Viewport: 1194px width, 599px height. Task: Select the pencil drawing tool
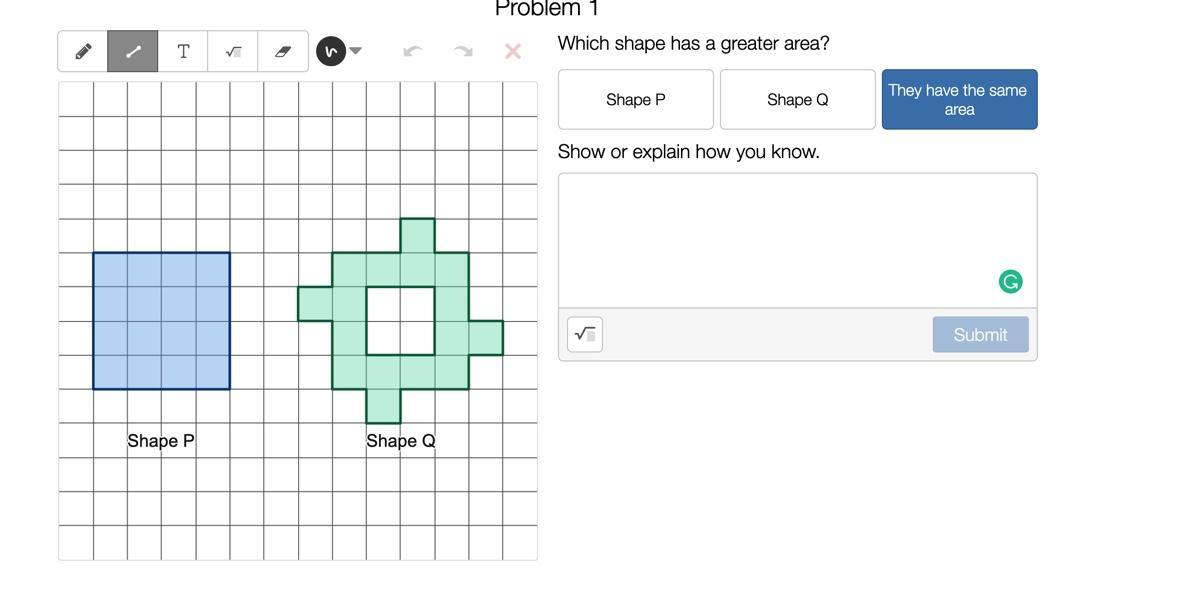tap(83, 51)
